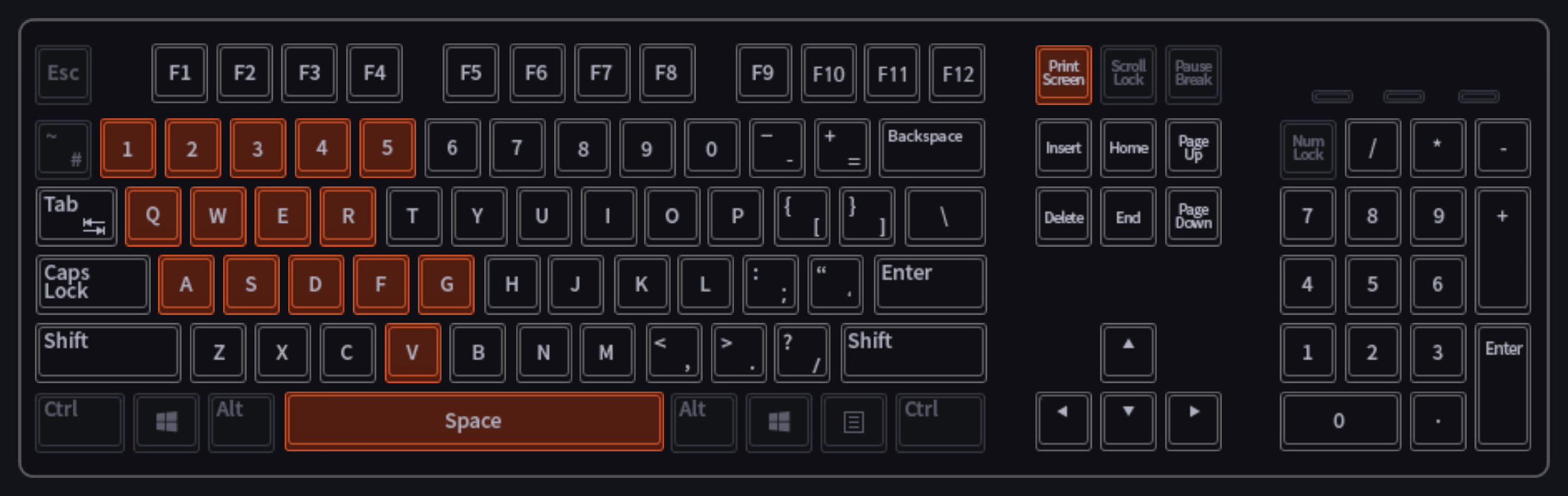Click the Esc key
This screenshot has width=1568, height=496.
tap(63, 74)
